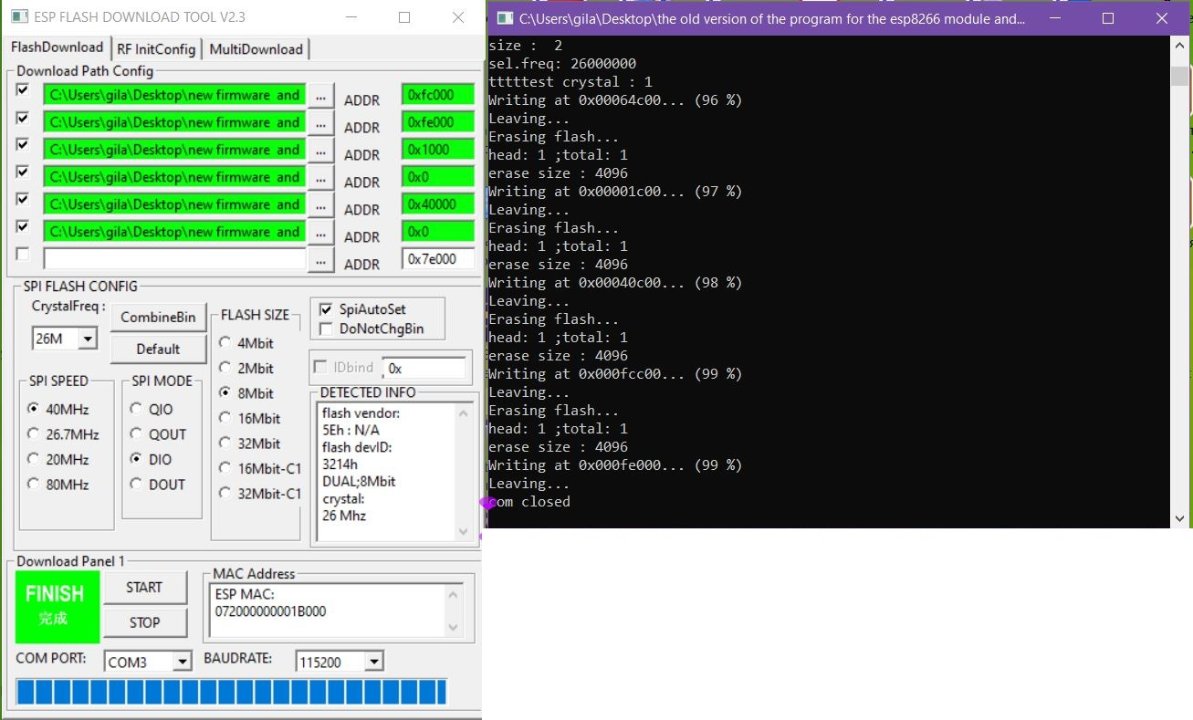The image size is (1193, 720).
Task: Click the green FINISH status indicator
Action: (x=57, y=607)
